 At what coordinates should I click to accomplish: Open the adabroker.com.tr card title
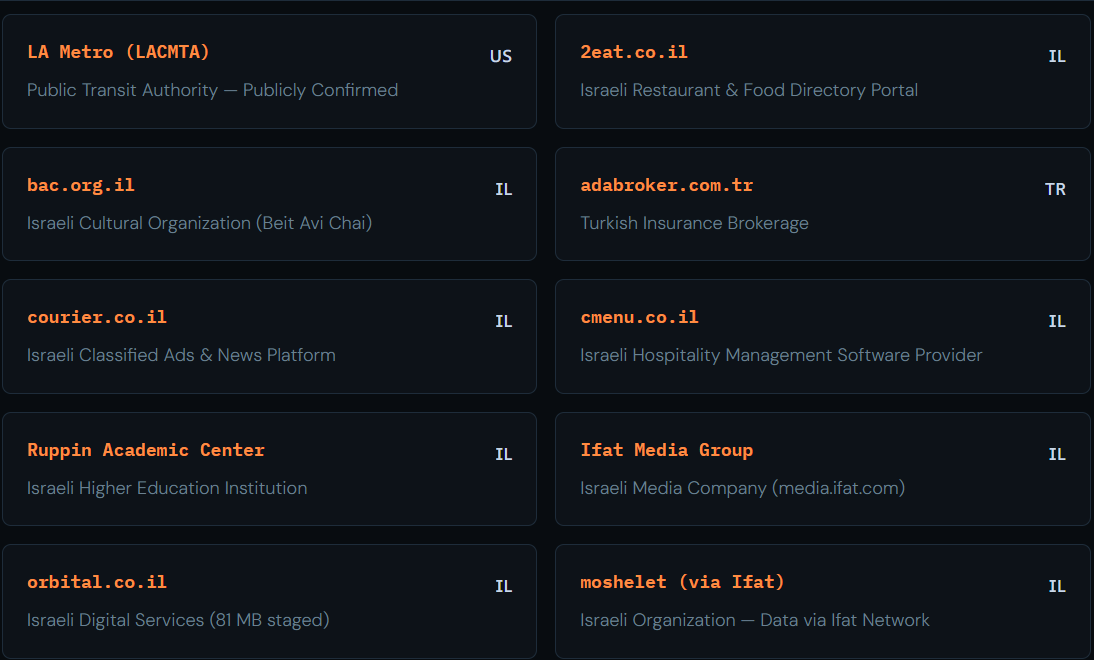pyautogui.click(x=666, y=186)
